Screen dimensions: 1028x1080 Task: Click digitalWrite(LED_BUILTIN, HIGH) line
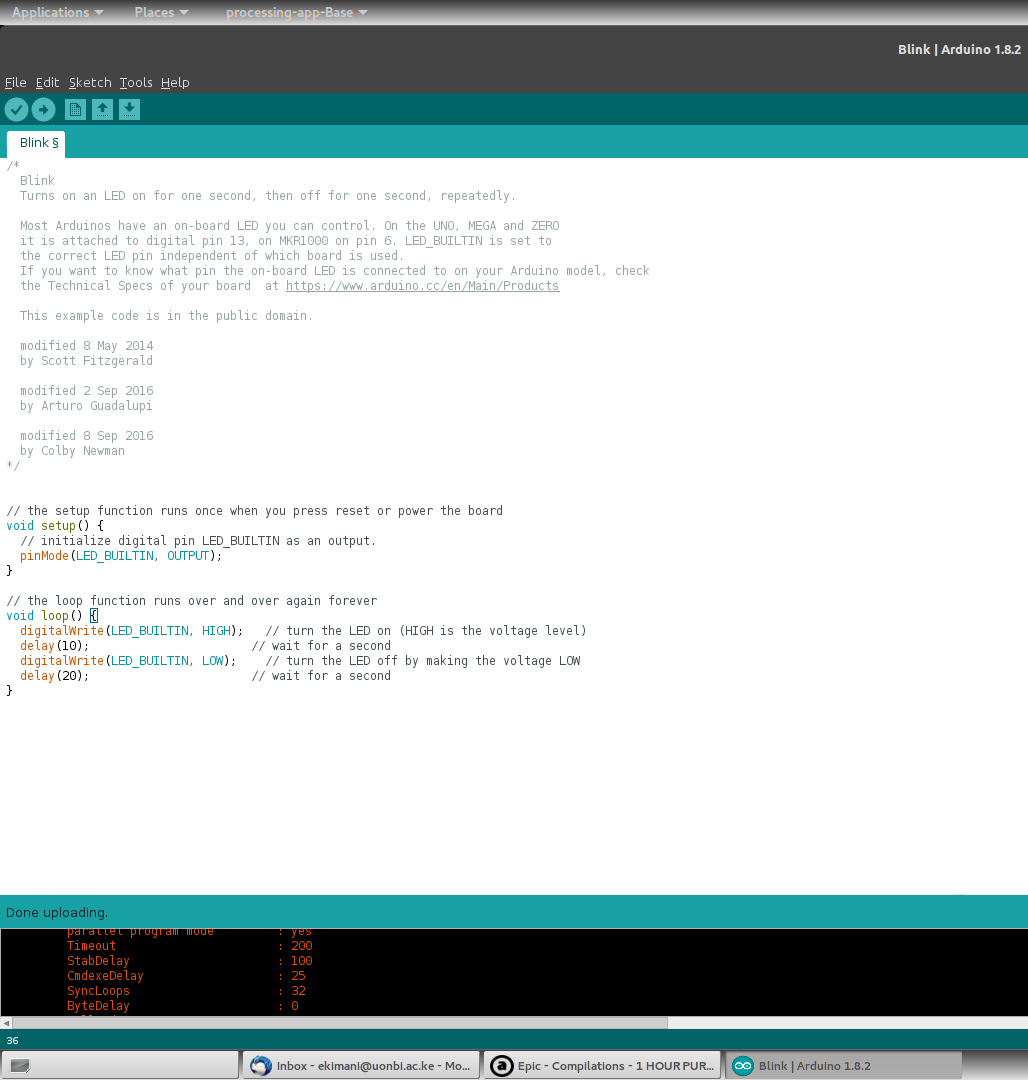click(132, 631)
